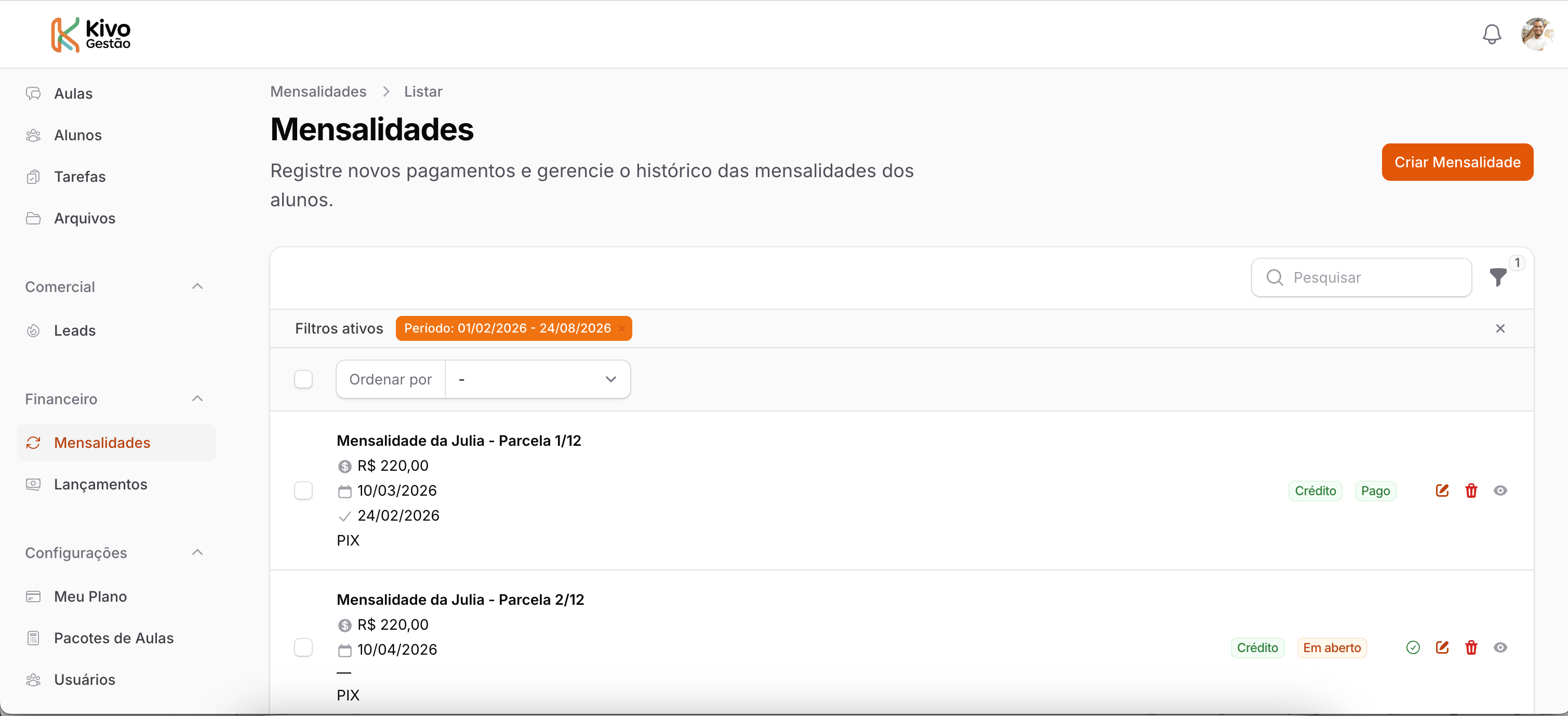
Task: Click the Criar Mensalidade button
Action: tap(1457, 162)
